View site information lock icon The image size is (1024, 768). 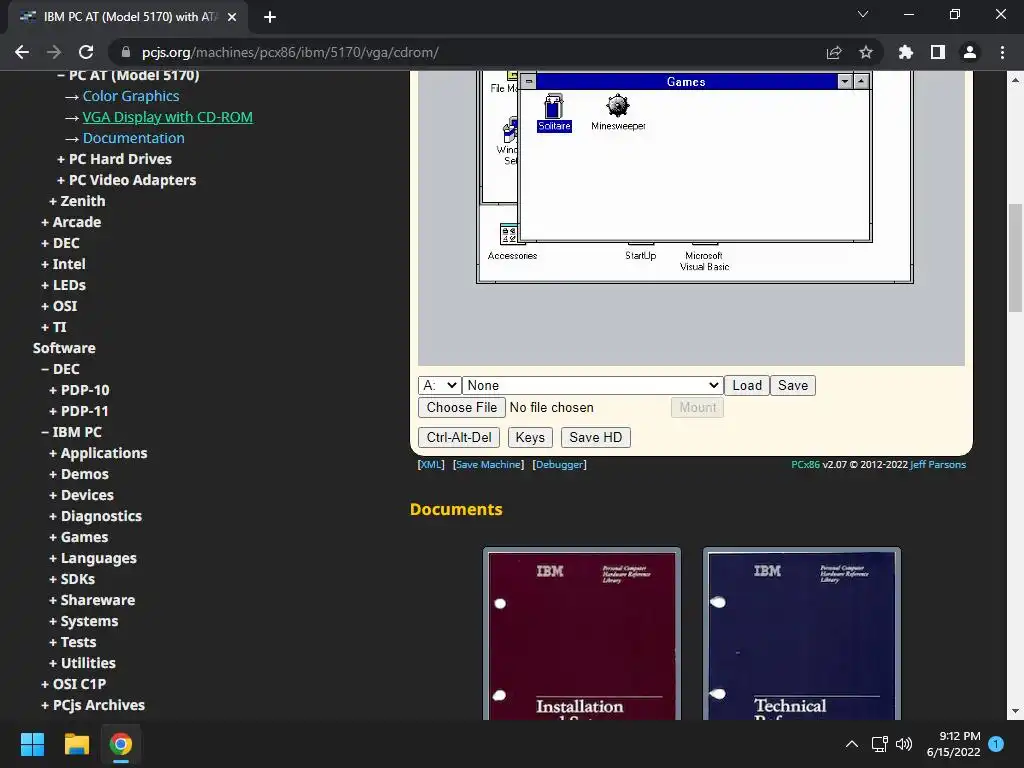click(126, 52)
